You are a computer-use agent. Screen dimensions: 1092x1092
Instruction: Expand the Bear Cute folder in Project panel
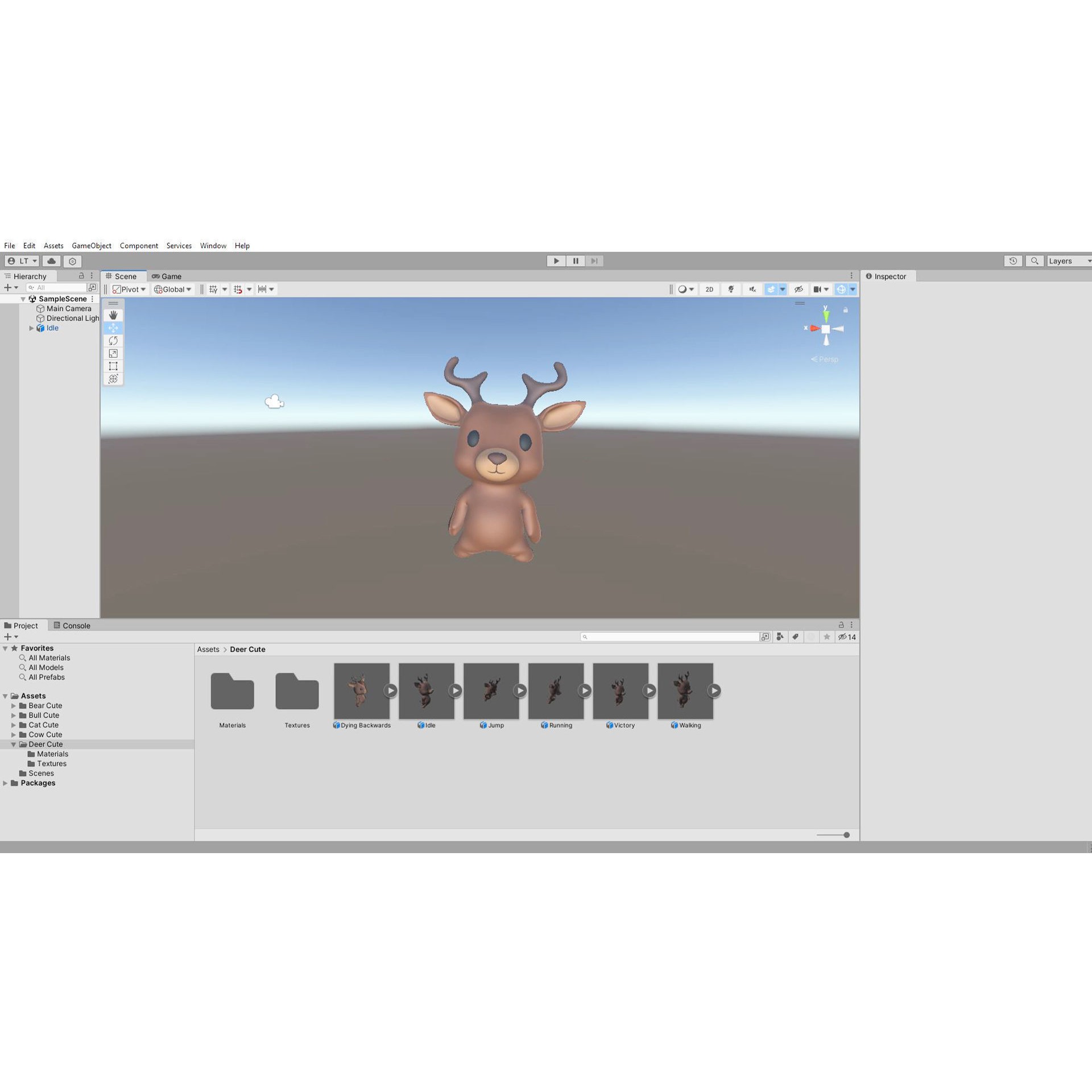14,705
